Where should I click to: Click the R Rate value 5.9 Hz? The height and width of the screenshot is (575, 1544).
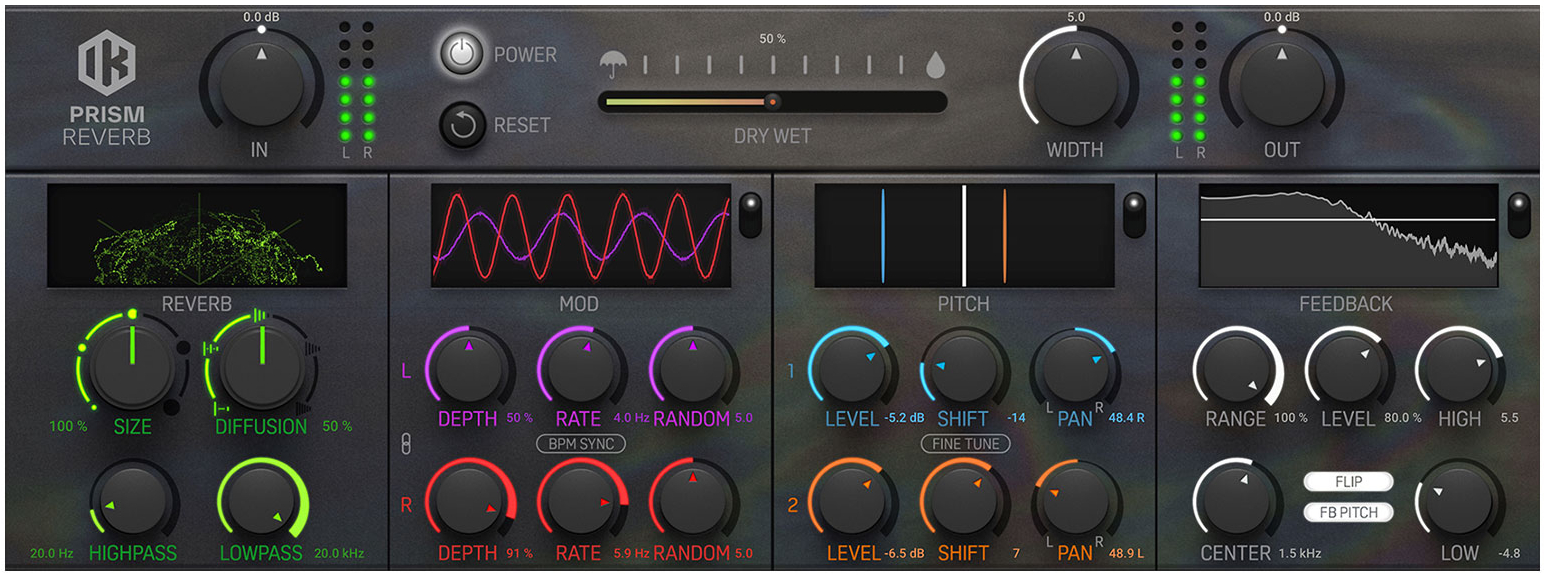tap(631, 553)
